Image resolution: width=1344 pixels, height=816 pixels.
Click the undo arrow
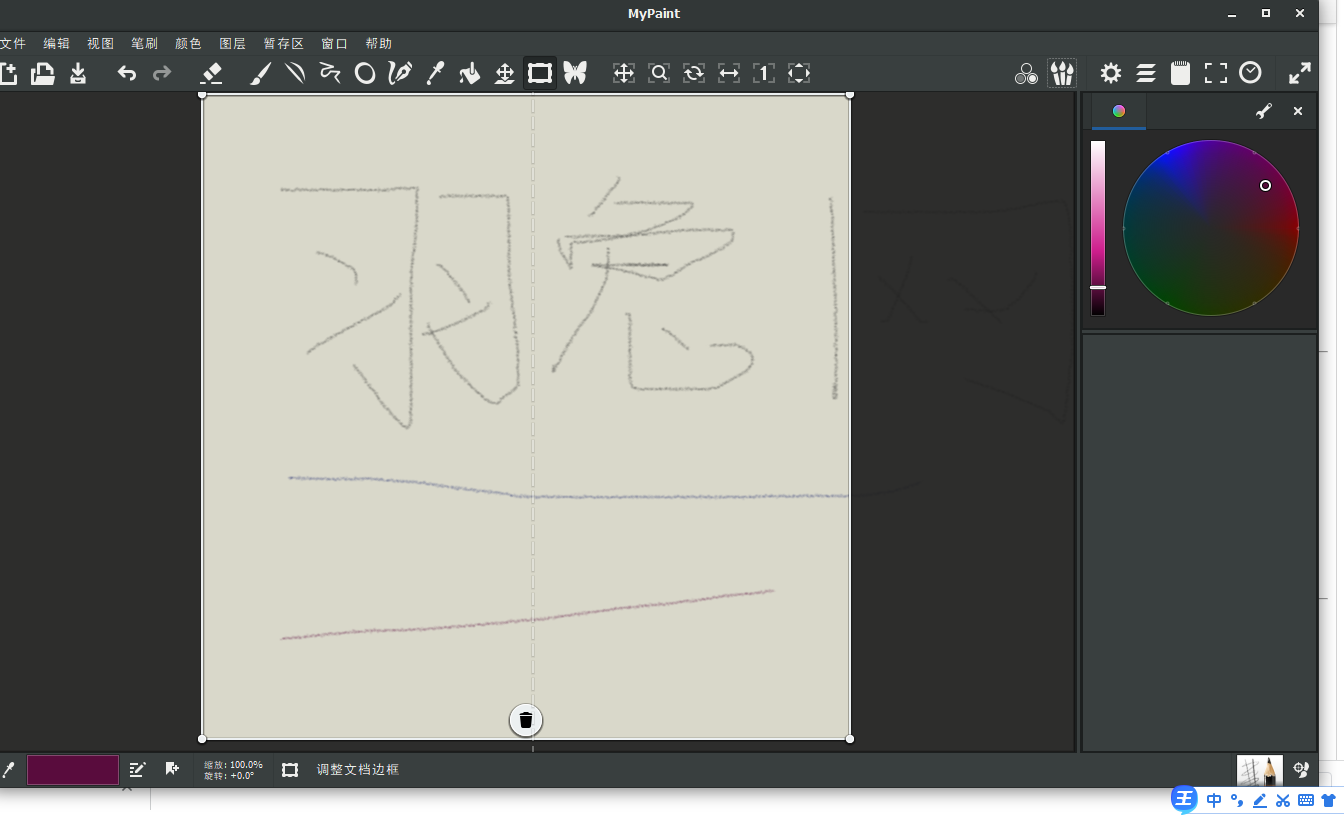[x=126, y=73]
